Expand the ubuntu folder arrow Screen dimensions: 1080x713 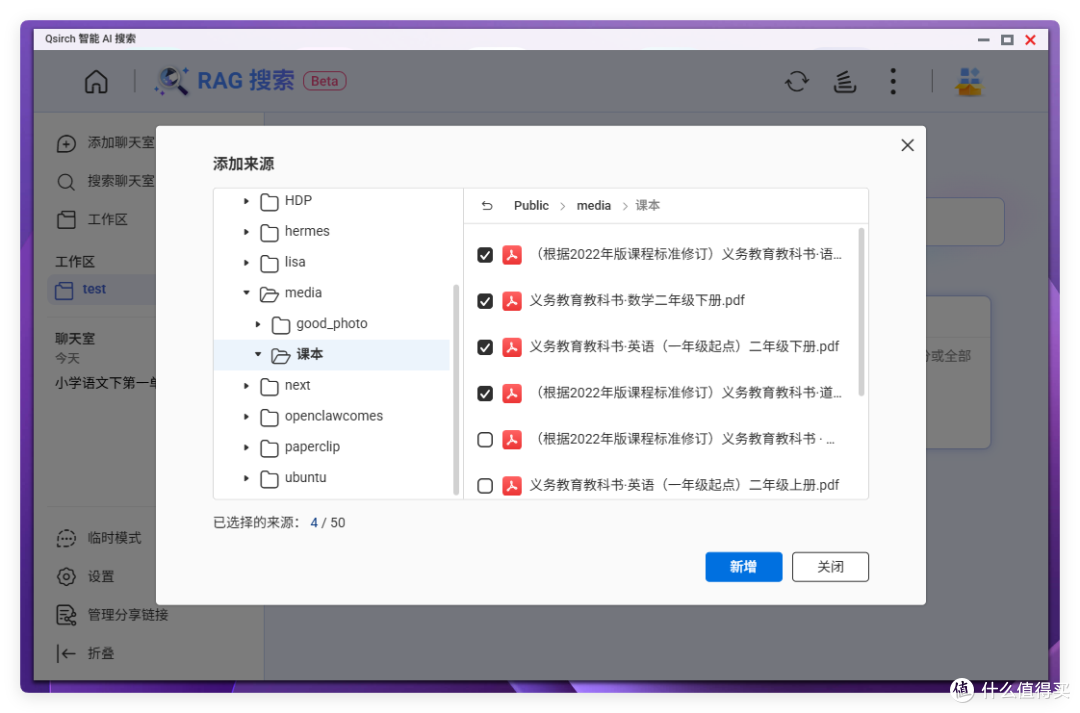pyautogui.click(x=246, y=478)
